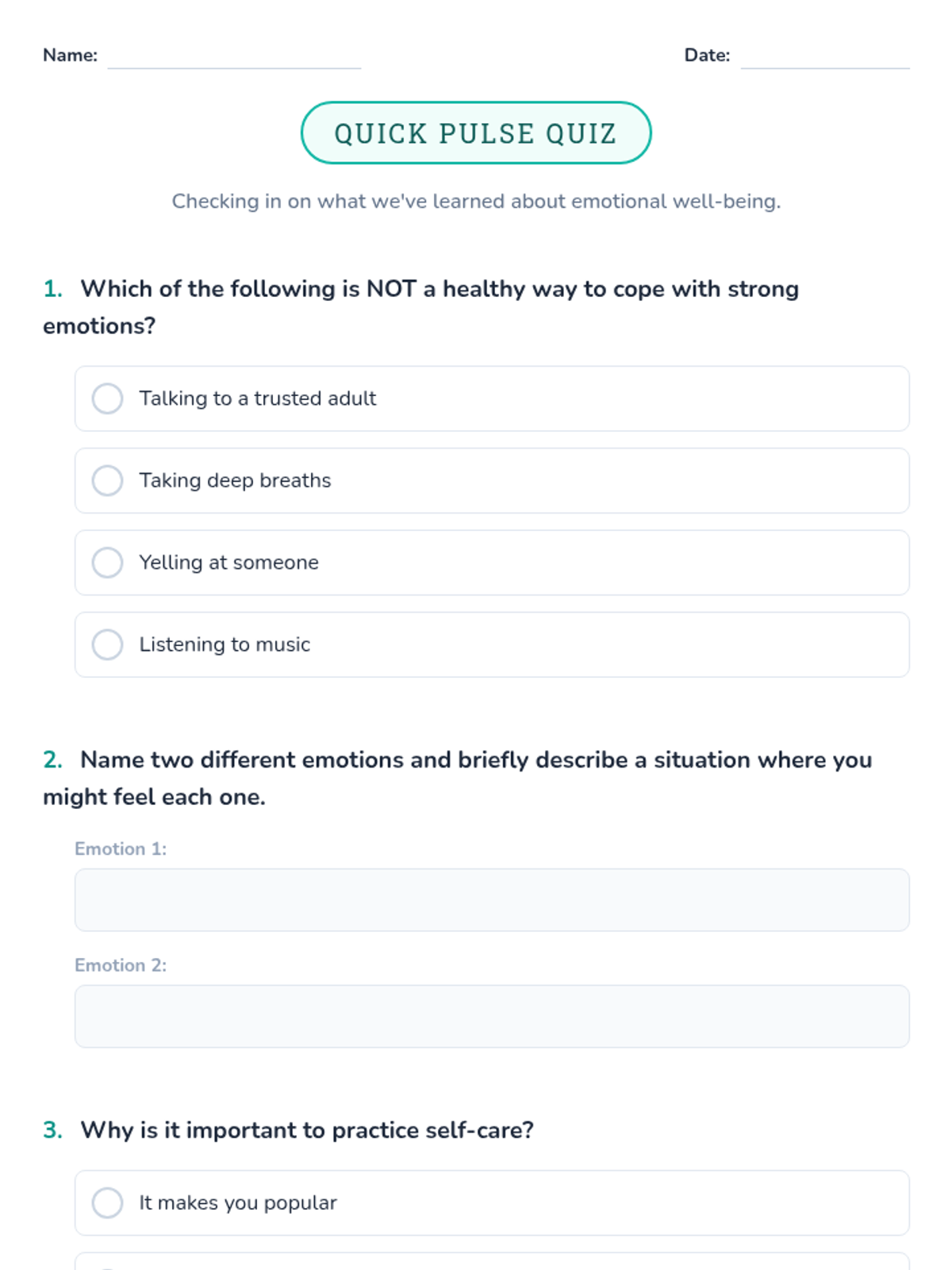Click the "Date:" label
The width and height of the screenshot is (952, 1270).
(707, 55)
